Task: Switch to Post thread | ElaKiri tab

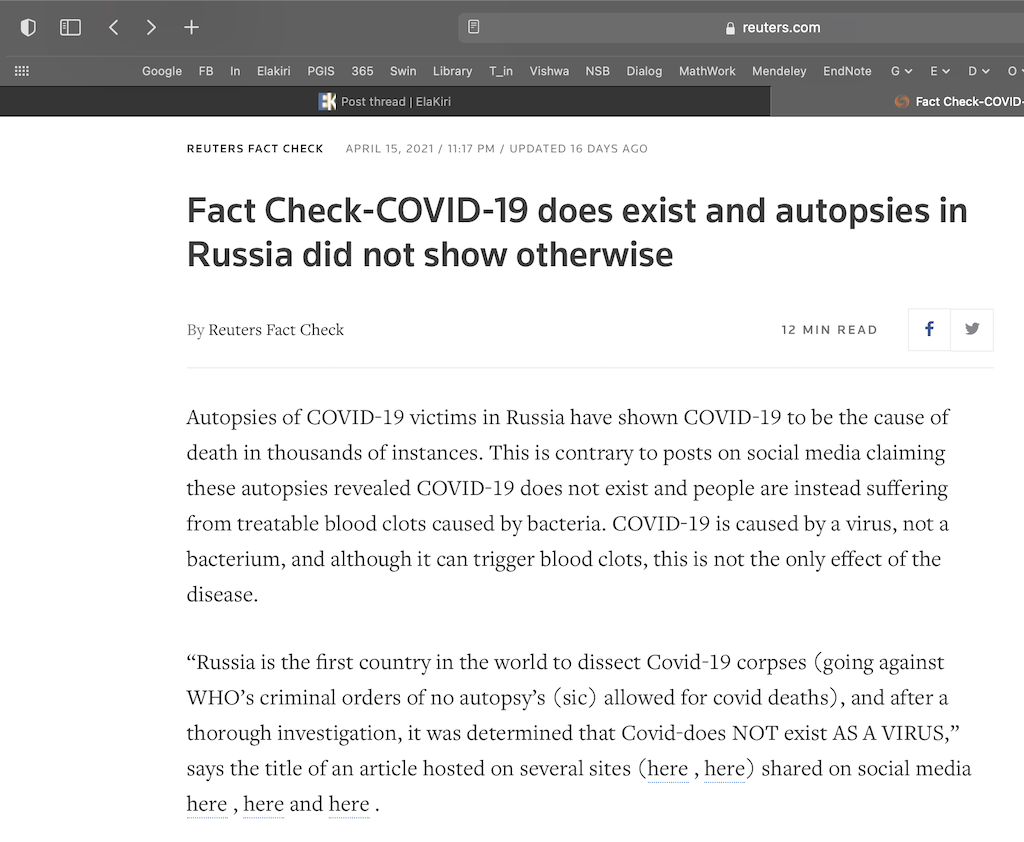Action: pyautogui.click(x=385, y=101)
